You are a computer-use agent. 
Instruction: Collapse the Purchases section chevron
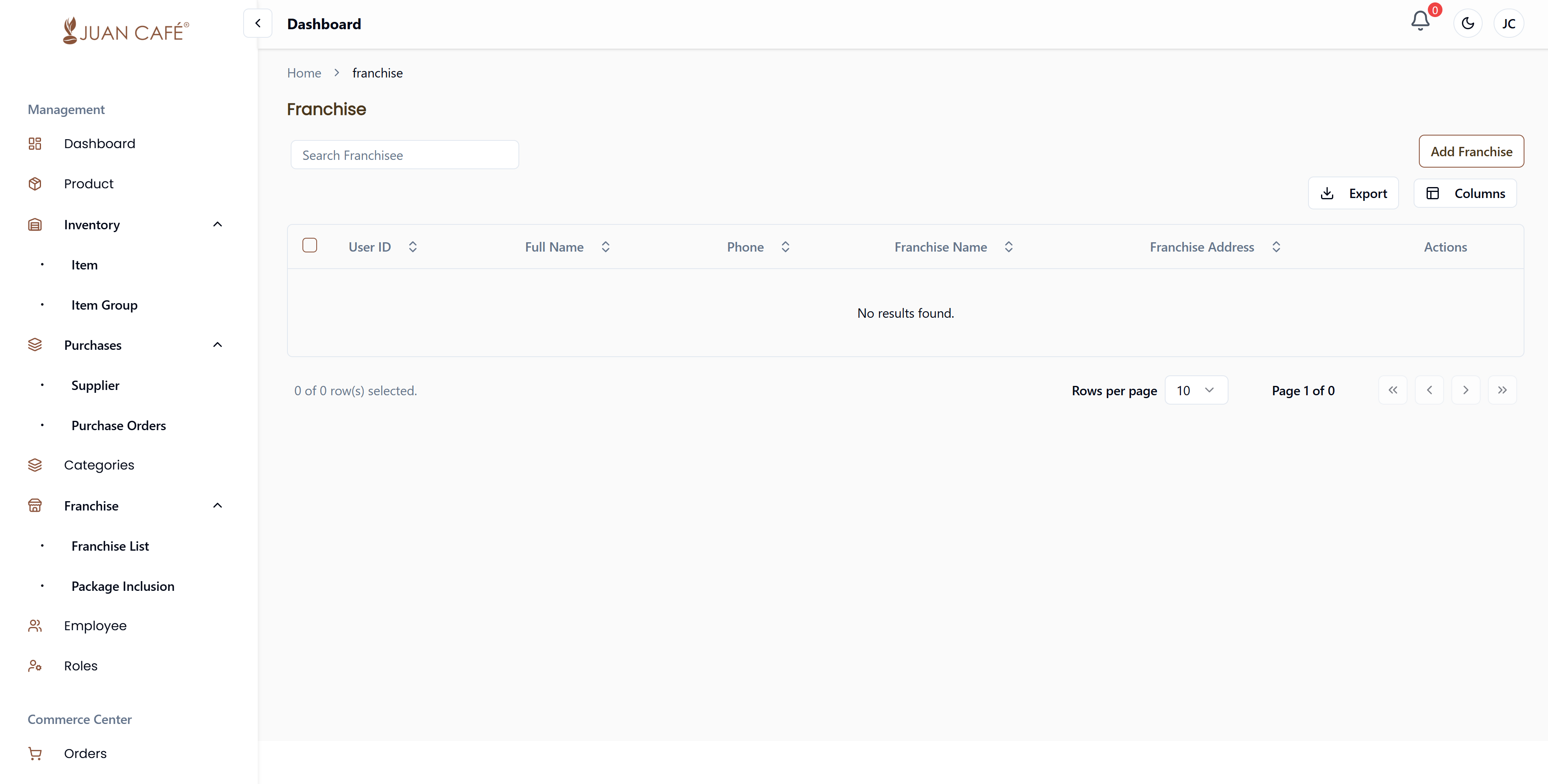click(218, 345)
